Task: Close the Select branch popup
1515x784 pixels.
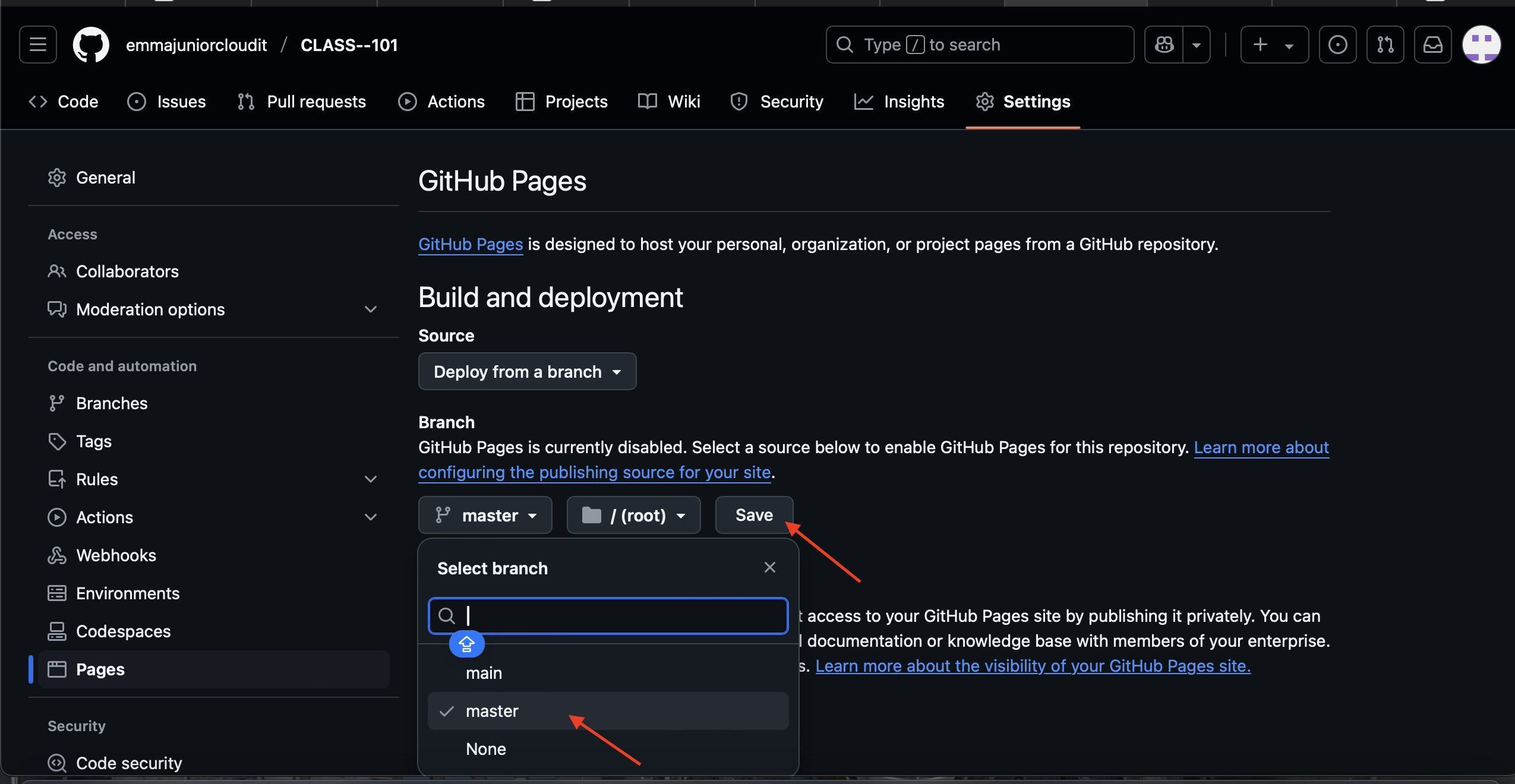Action: 770,567
